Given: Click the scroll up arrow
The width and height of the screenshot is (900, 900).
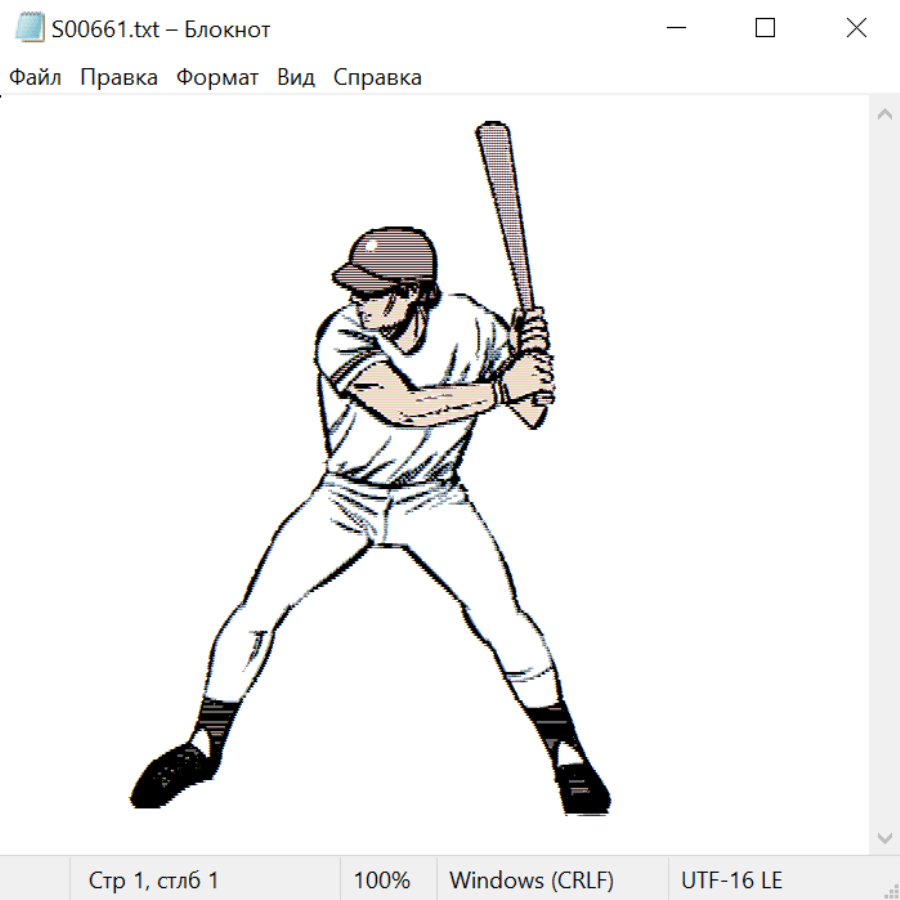Looking at the screenshot, I should 884,114.
